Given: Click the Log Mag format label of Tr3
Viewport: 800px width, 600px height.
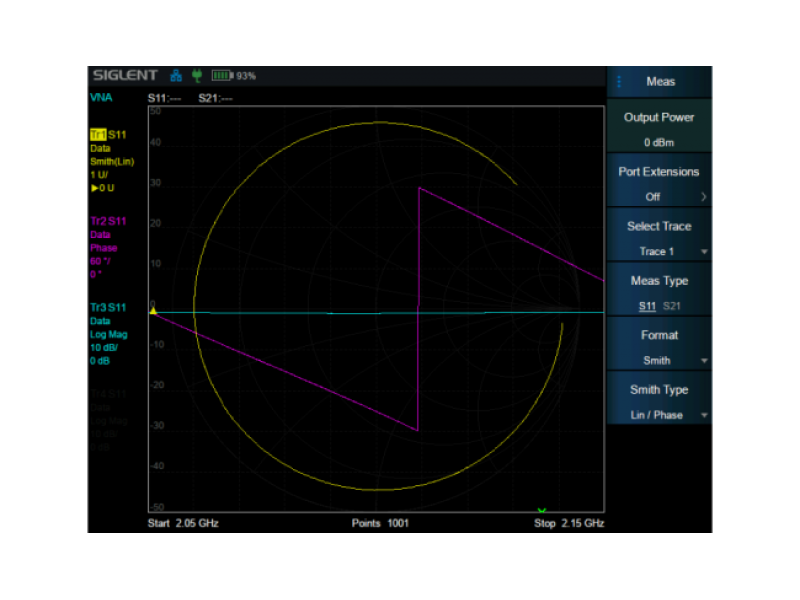Looking at the screenshot, I should coord(109,334).
